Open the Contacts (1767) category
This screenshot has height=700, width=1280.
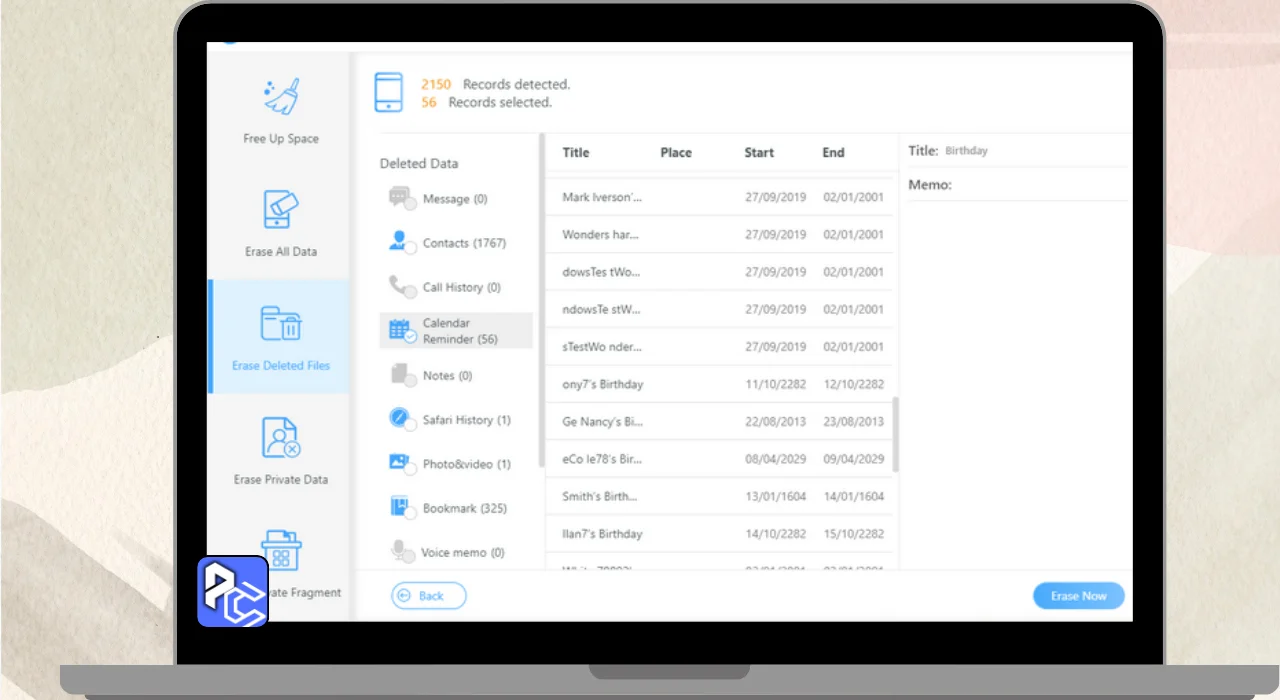pyautogui.click(x=463, y=243)
